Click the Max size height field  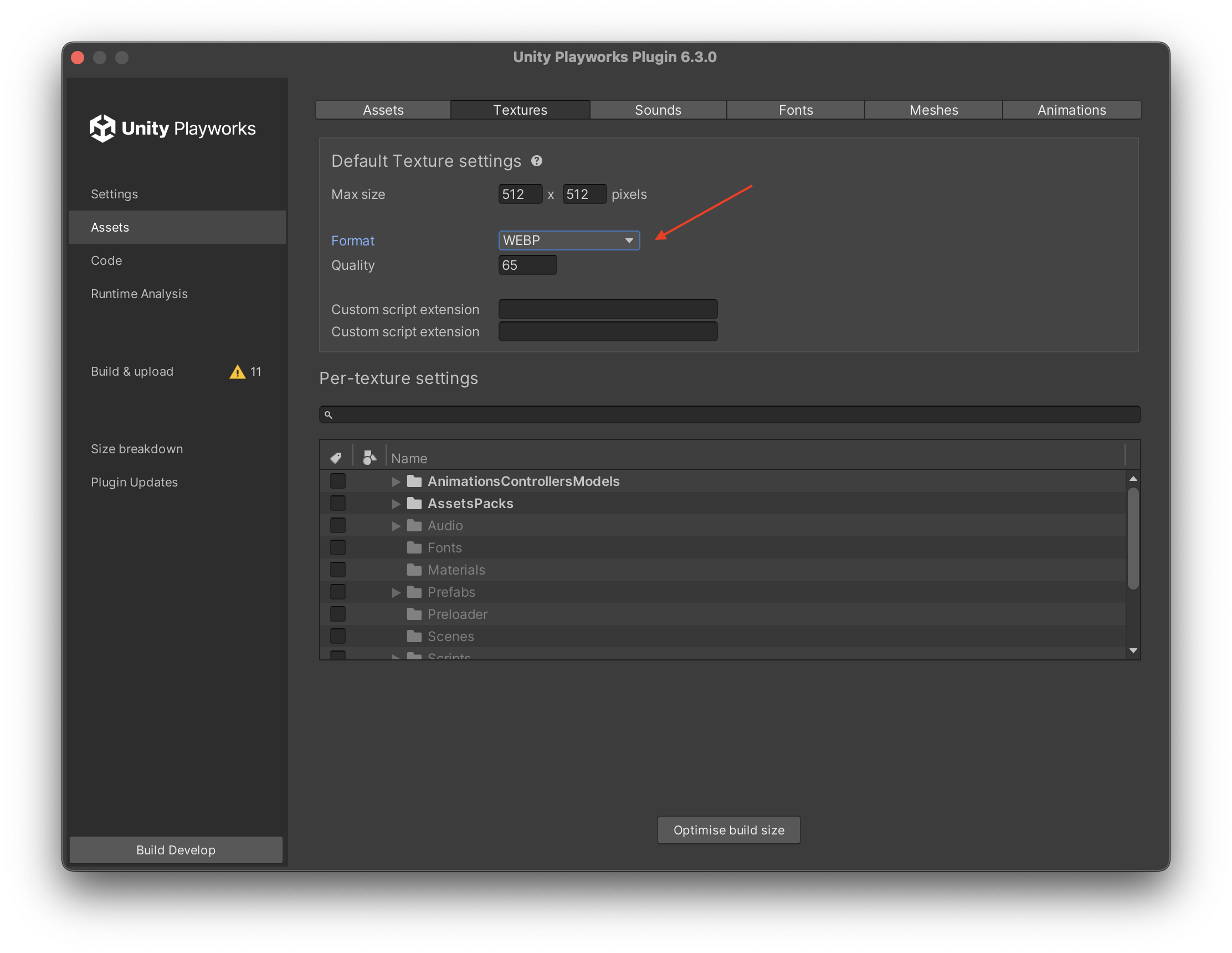point(584,194)
